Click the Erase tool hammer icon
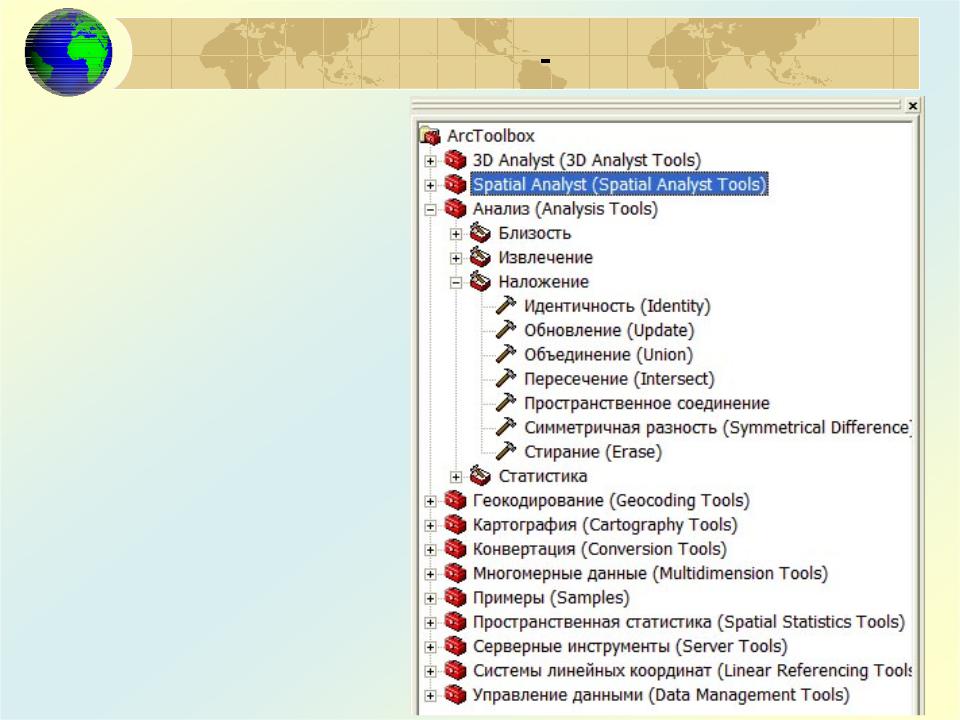Image resolution: width=960 pixels, height=720 pixels. click(x=506, y=451)
